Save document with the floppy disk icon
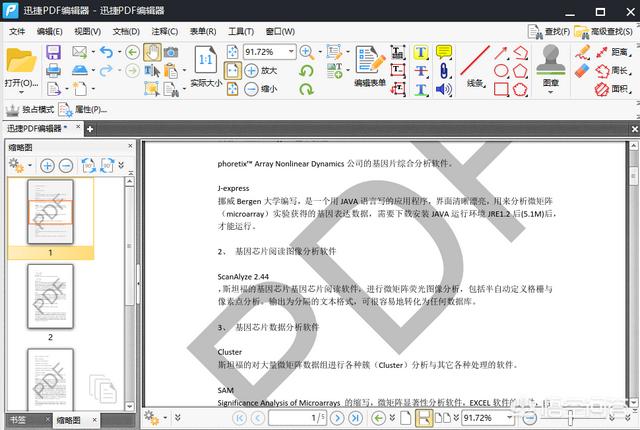This screenshot has width=640, height=430. pos(53,52)
